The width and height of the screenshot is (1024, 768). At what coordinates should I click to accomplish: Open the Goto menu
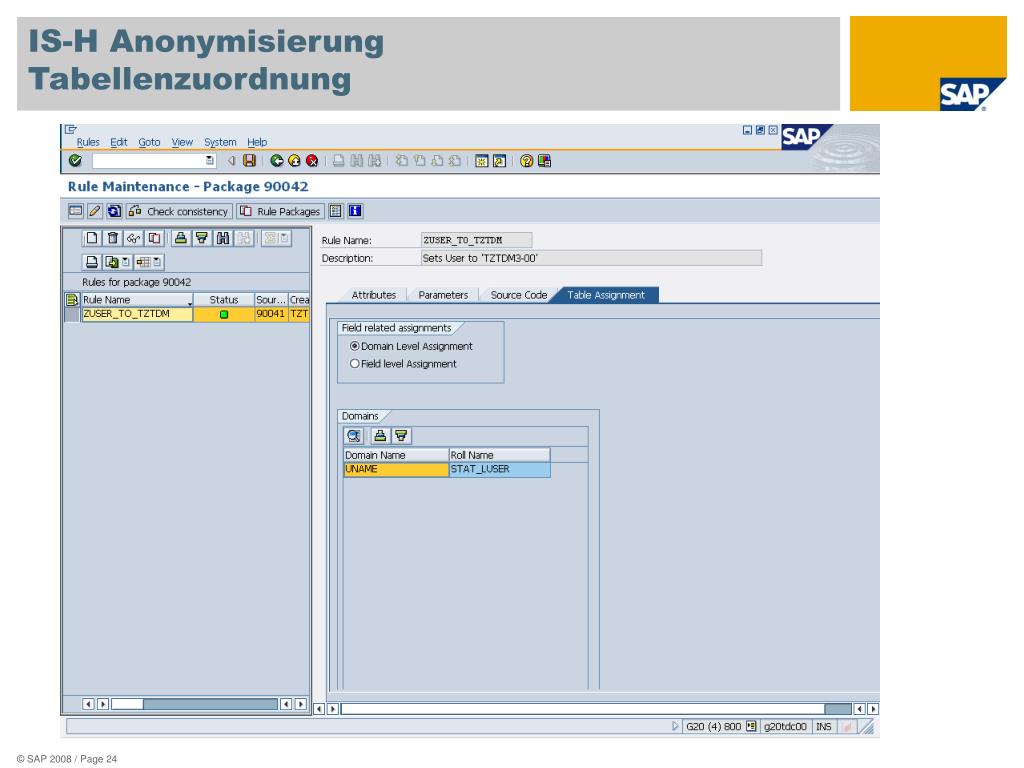click(x=150, y=142)
